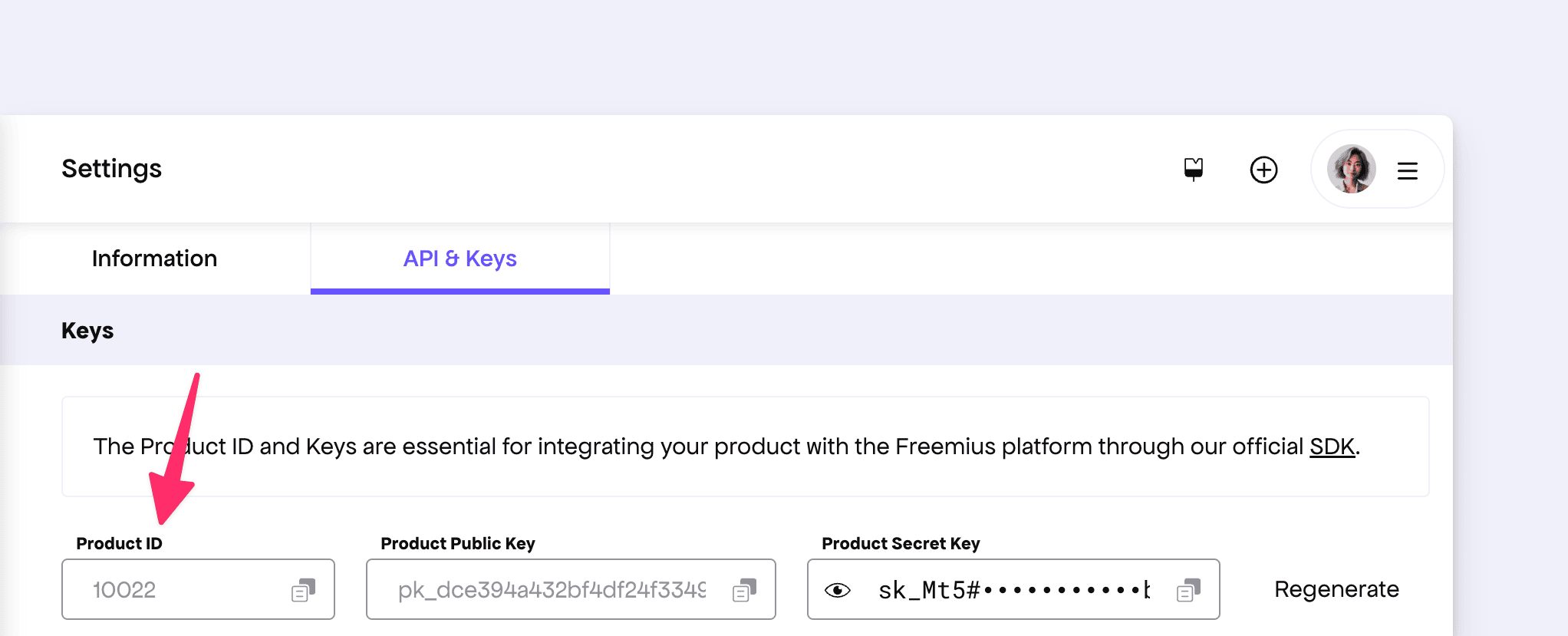
Task: Click the Product Secret Key label
Action: [x=901, y=544]
